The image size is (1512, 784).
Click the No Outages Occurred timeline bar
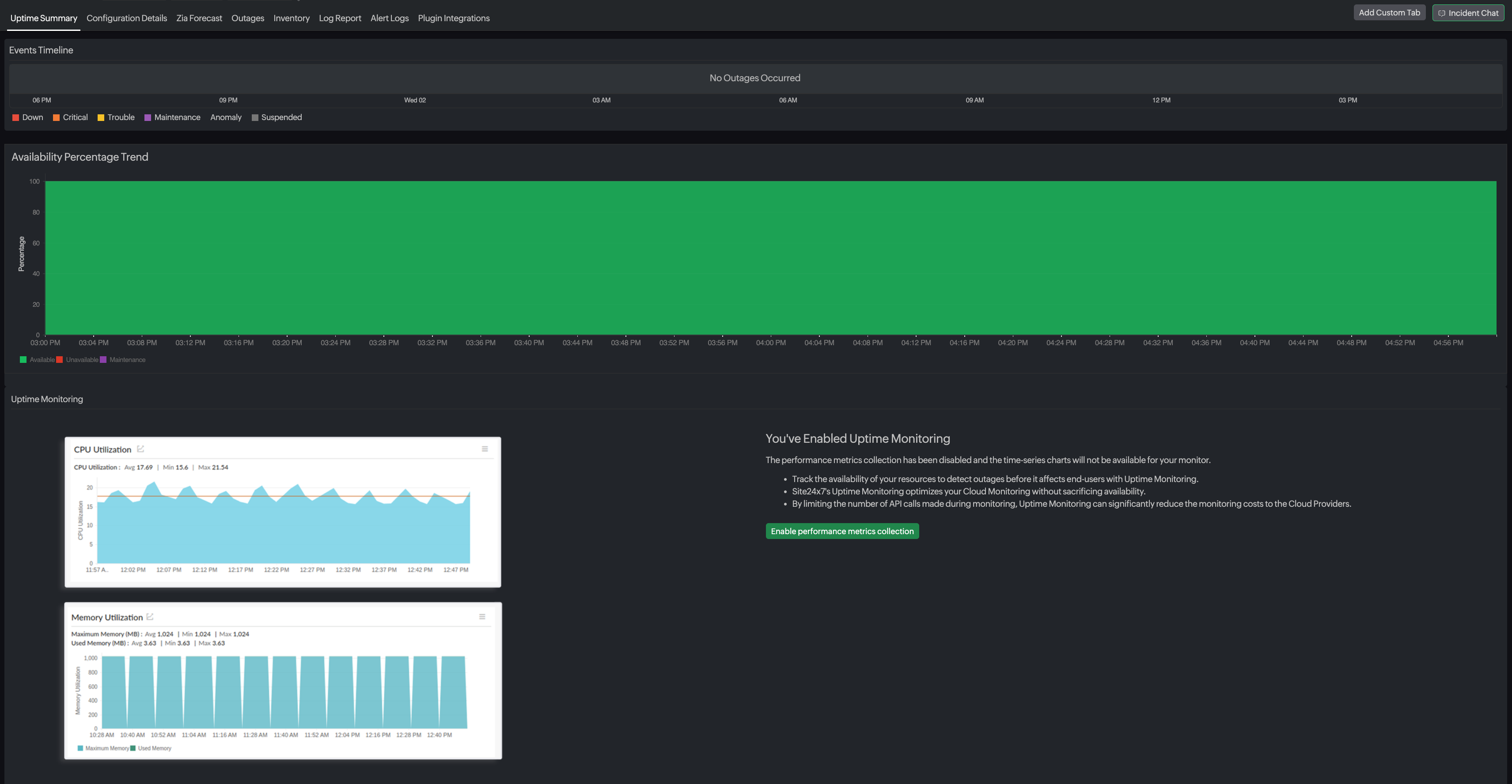pyautogui.click(x=755, y=78)
